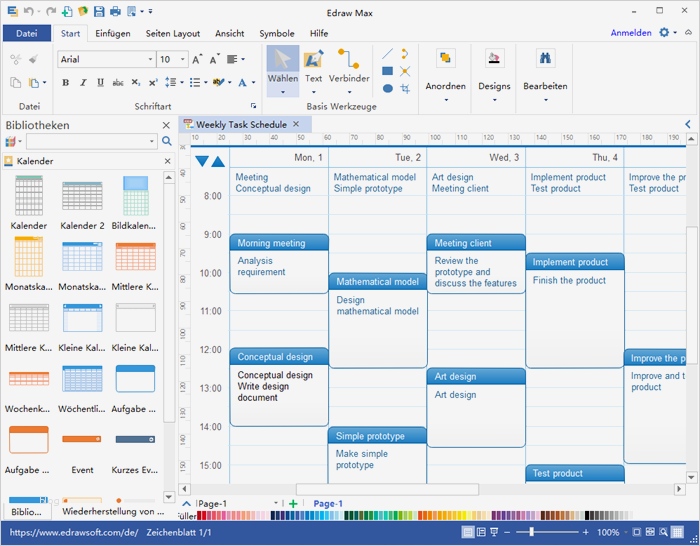Screen dimensions: 700x546
Task: Open the Datei menu
Action: coord(27,33)
